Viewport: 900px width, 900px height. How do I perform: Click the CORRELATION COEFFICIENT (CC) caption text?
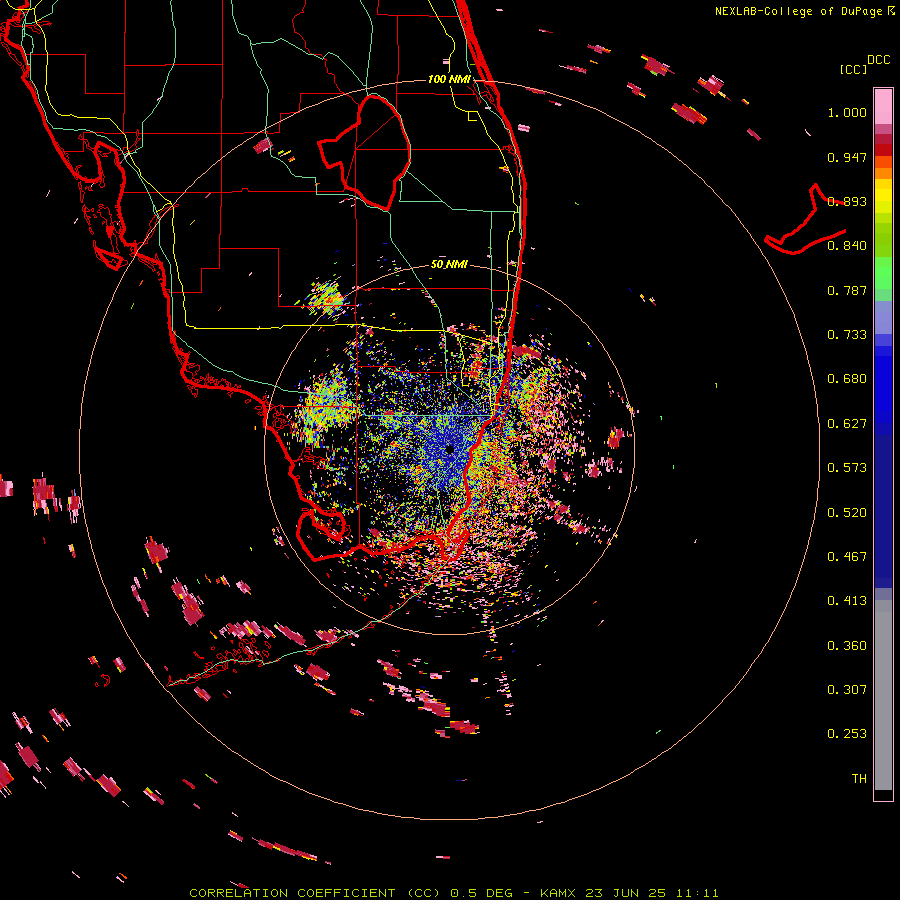click(315, 893)
